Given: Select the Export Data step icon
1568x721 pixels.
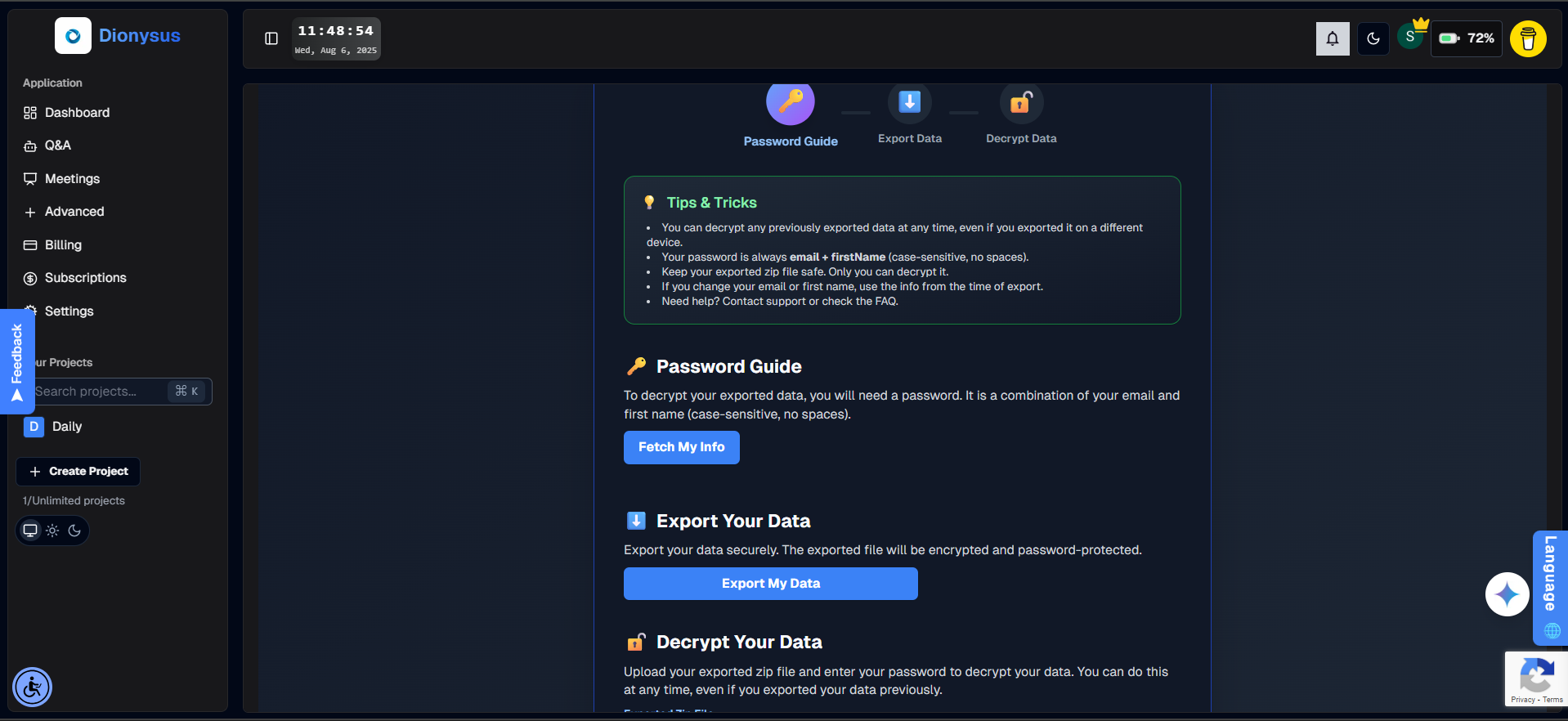Looking at the screenshot, I should click(910, 103).
